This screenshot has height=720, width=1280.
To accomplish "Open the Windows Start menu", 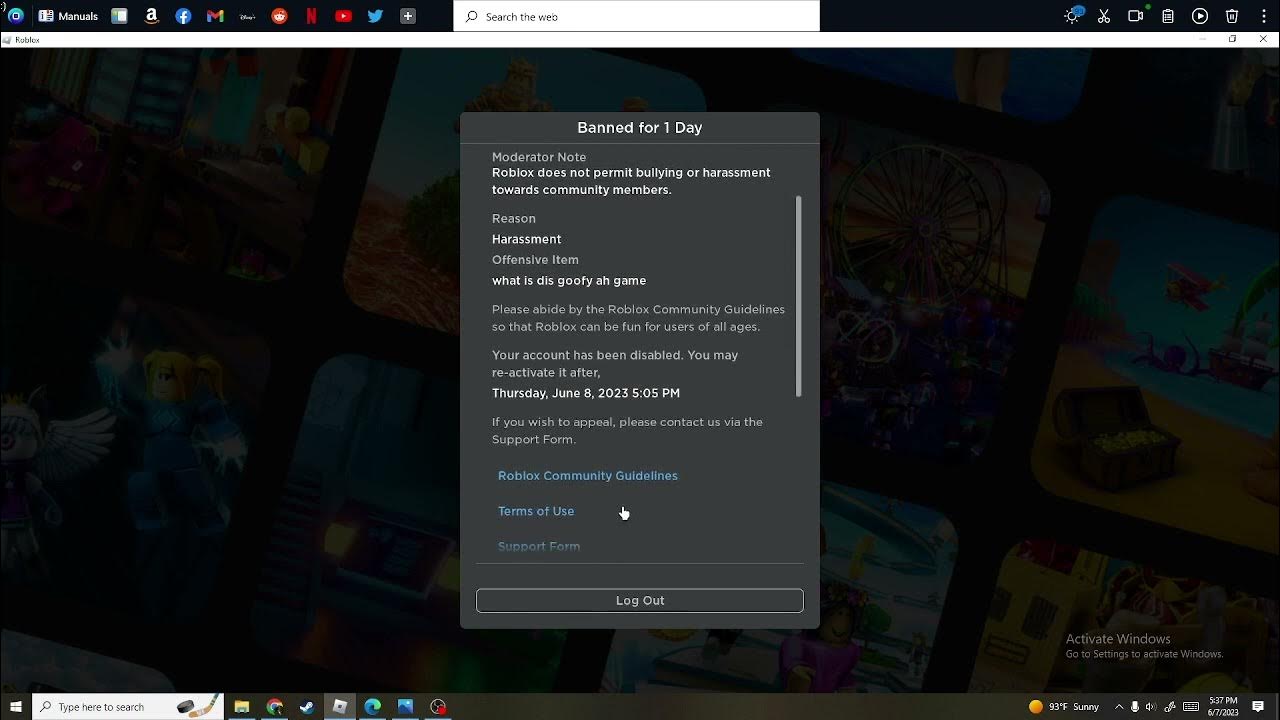I will (16, 707).
